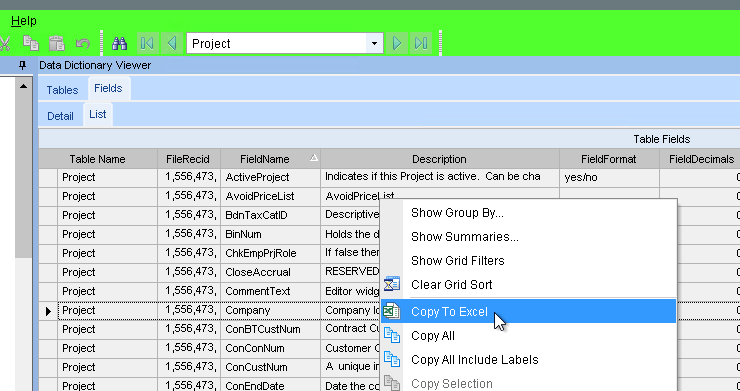Select the ActiveProject field name cell
This screenshot has width=740, height=391.
coord(270,178)
